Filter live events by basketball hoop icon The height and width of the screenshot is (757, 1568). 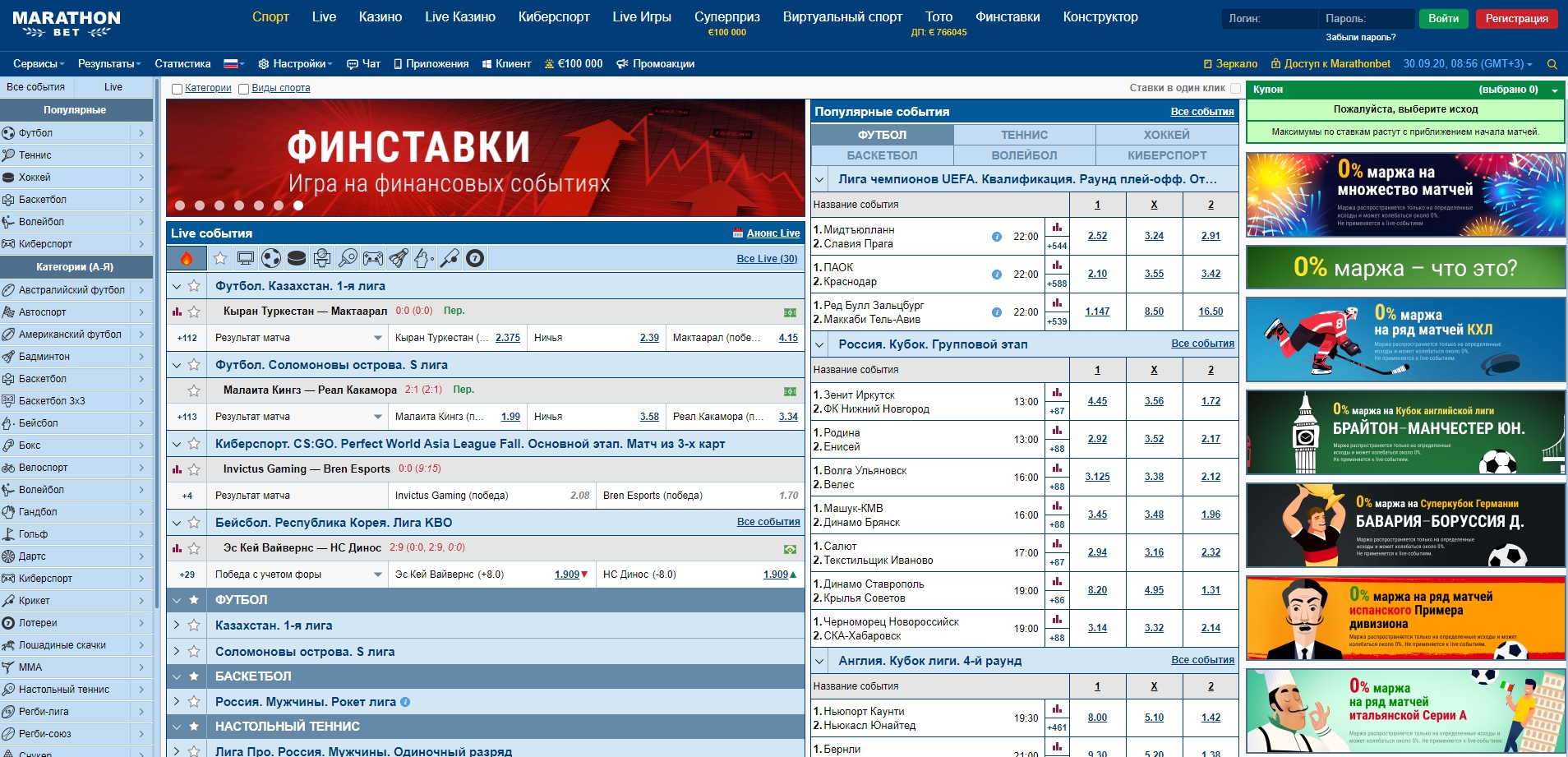[322, 258]
